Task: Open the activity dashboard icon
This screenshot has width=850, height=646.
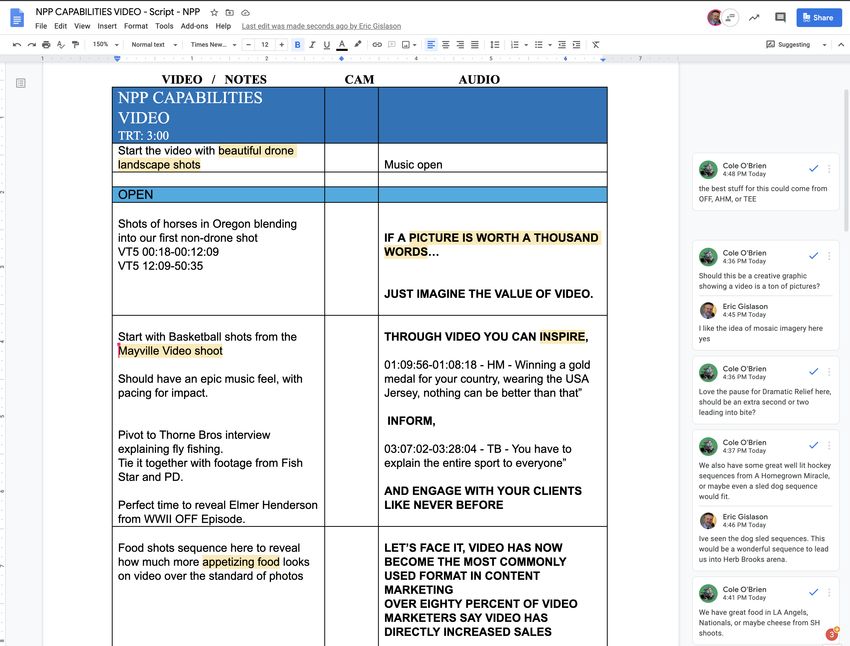Action: click(754, 17)
